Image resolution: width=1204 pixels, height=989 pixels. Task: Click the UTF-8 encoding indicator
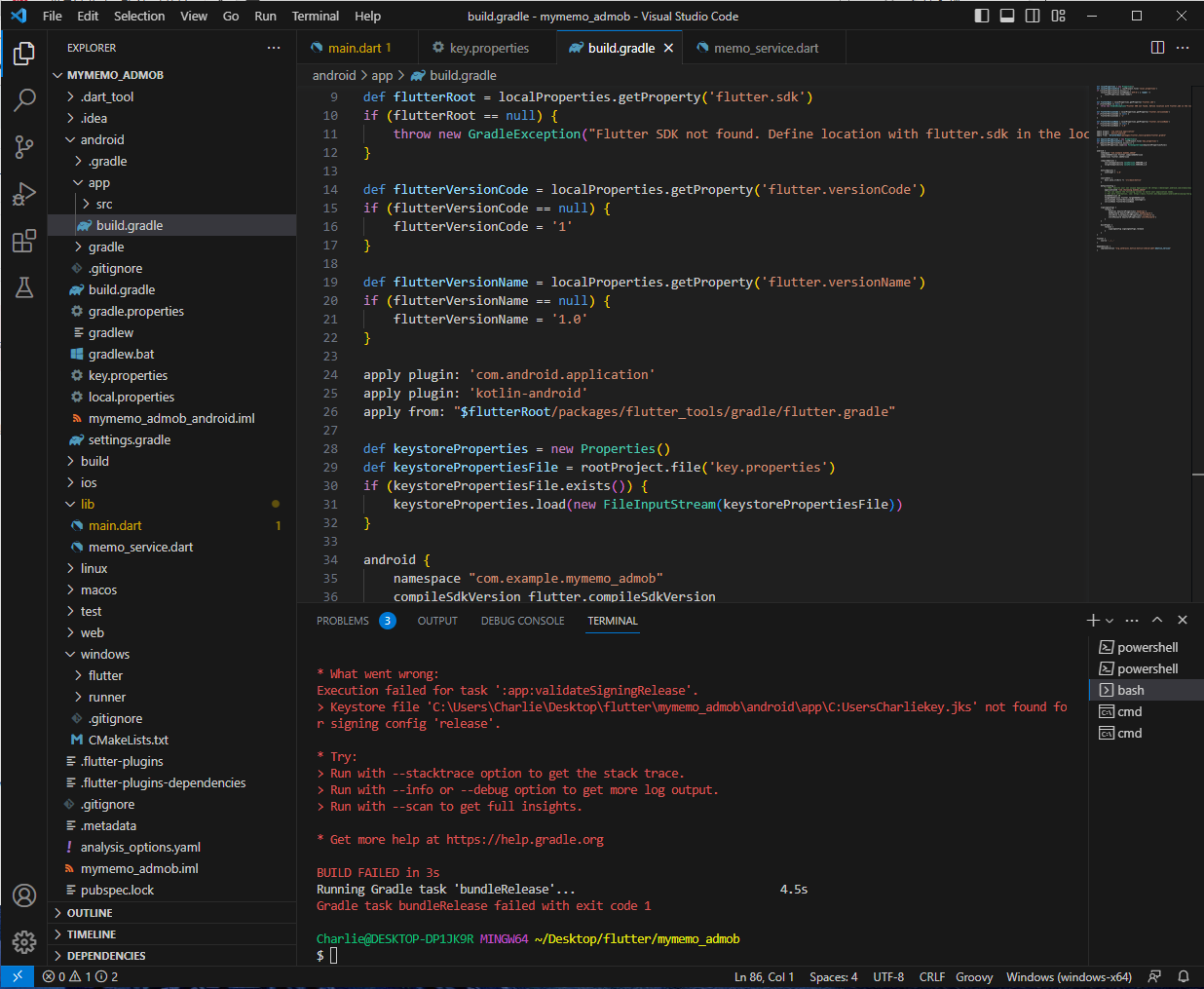pyautogui.click(x=888, y=976)
